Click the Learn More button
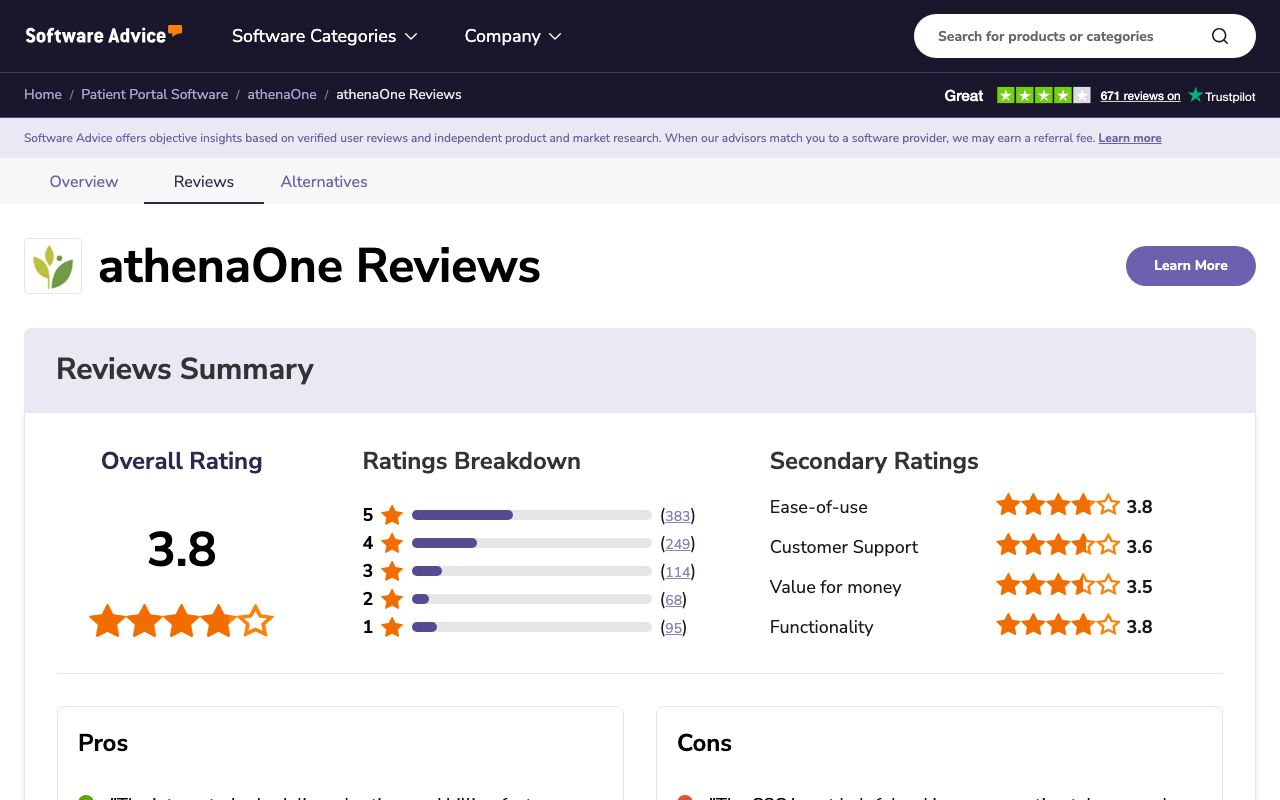The image size is (1280, 800). click(1190, 266)
